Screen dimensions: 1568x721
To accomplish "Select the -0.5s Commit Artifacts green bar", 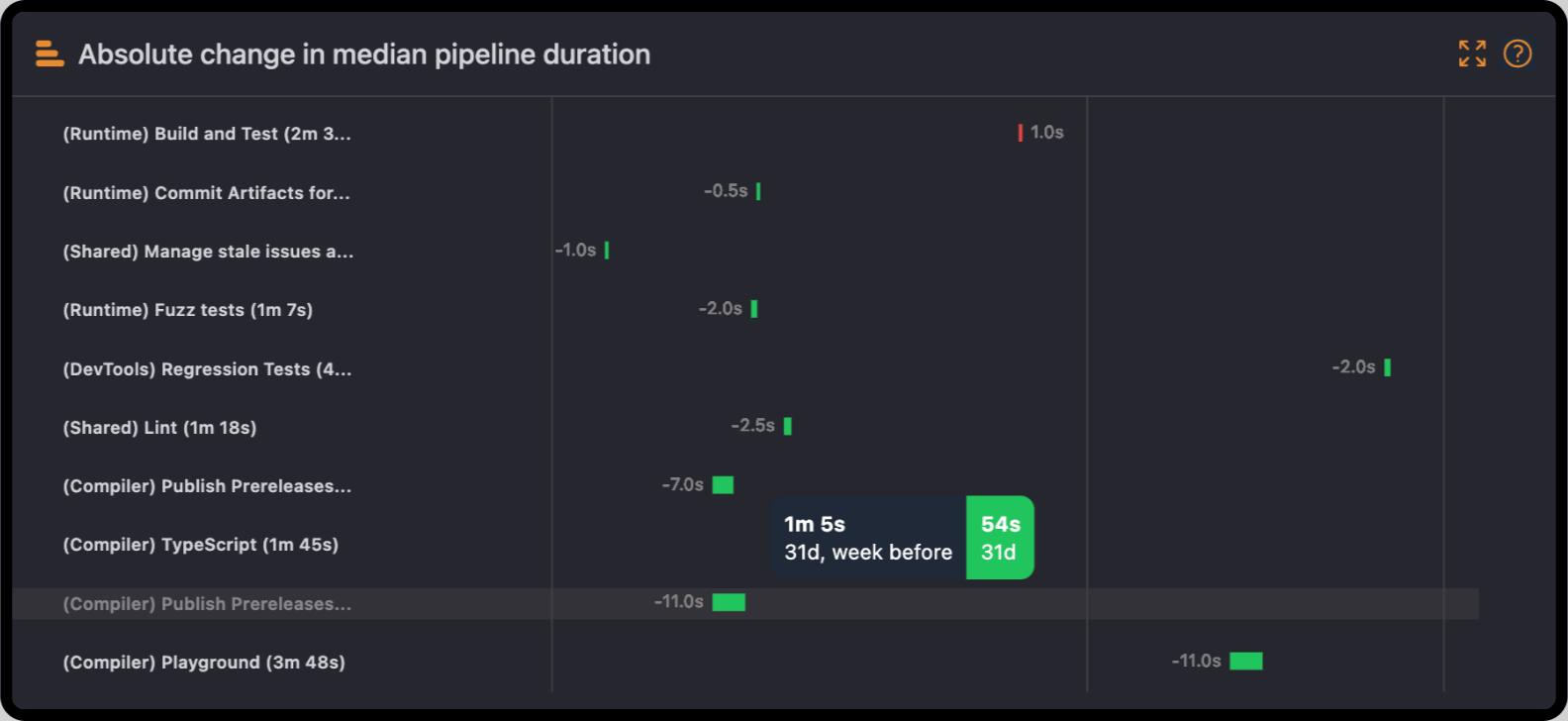I will click(x=758, y=191).
